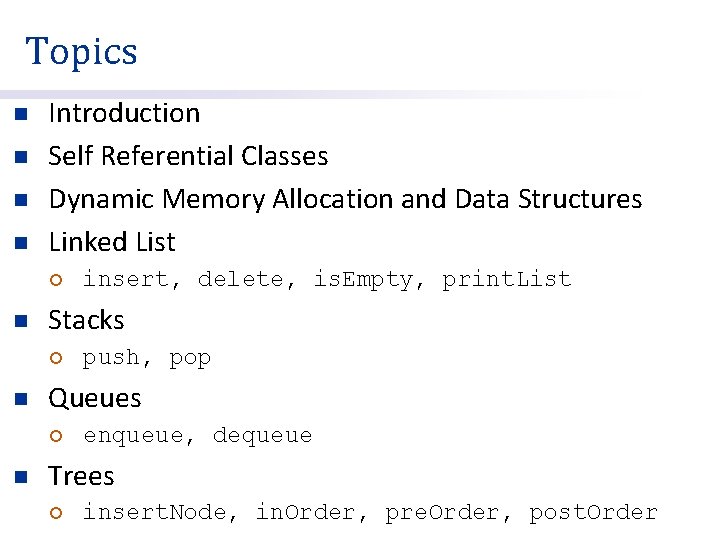Click the "Self Referential Classes" line
Viewport: 720px width, 540px height.
click(x=188, y=156)
